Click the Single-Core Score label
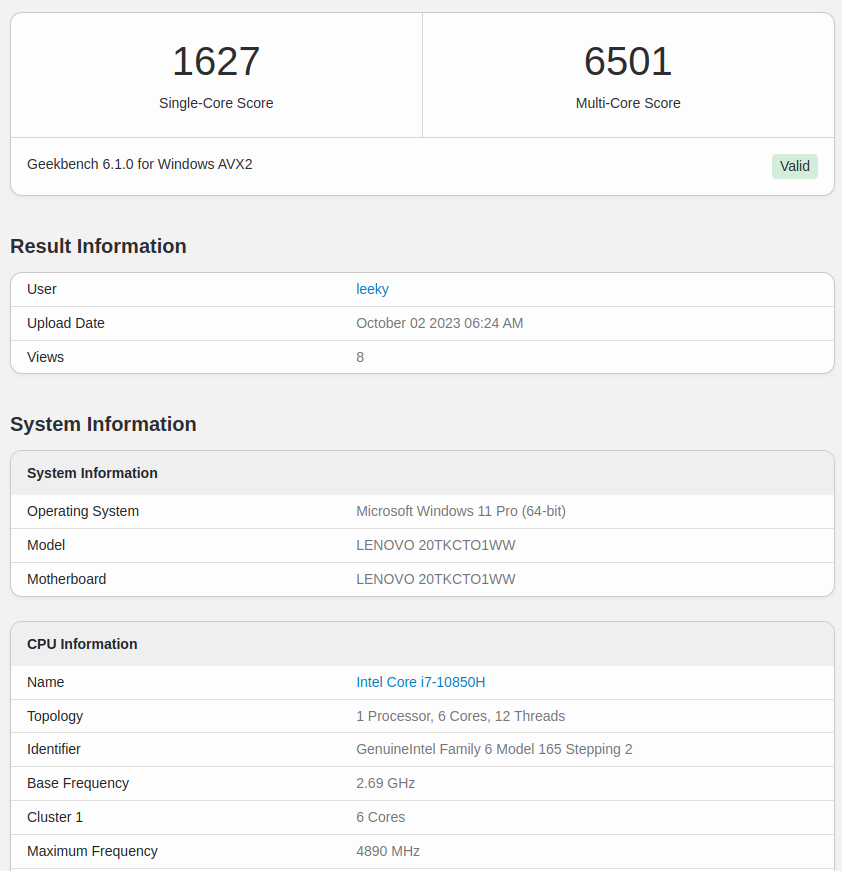 coord(216,103)
